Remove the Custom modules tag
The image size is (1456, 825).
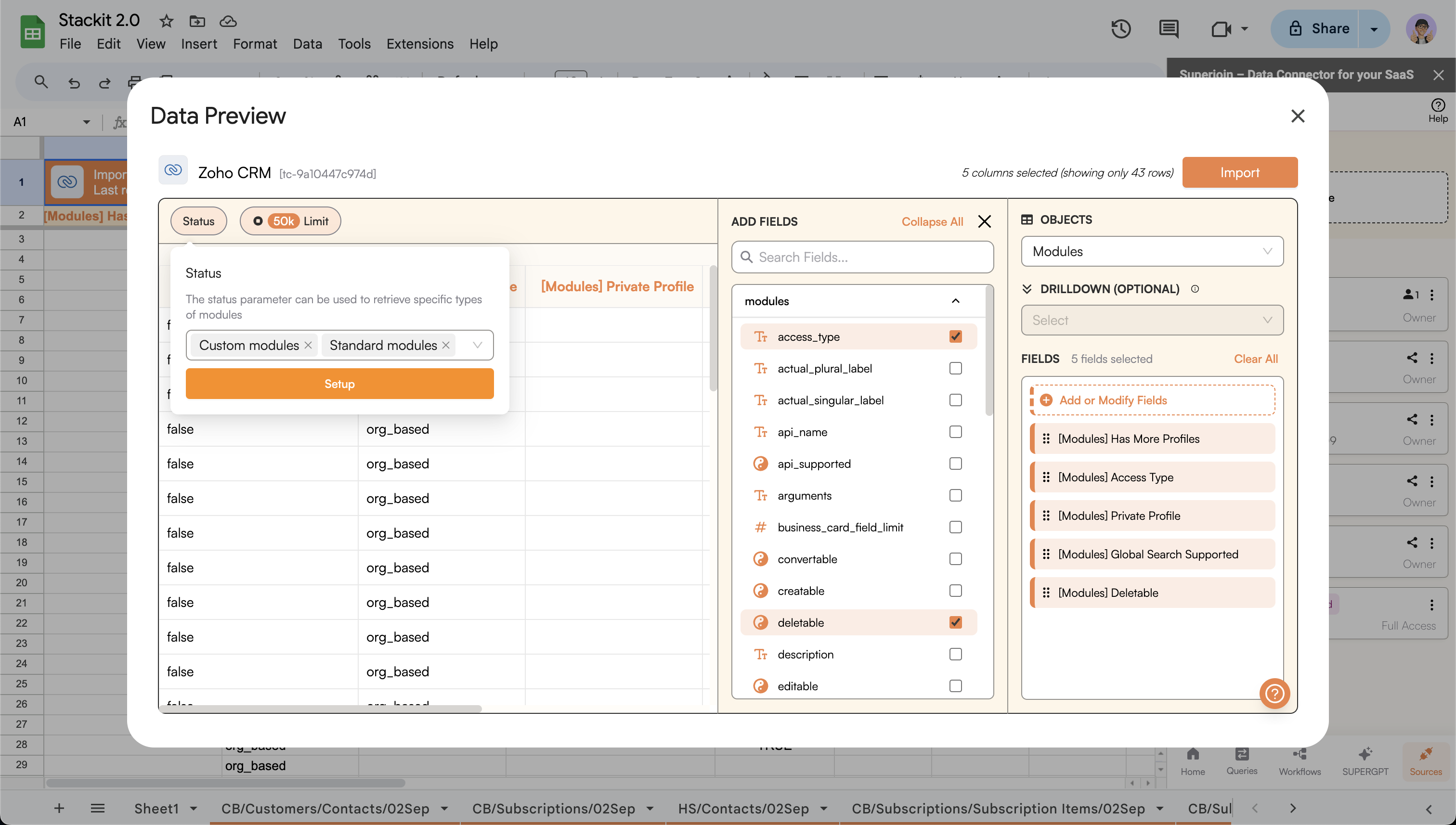308,345
